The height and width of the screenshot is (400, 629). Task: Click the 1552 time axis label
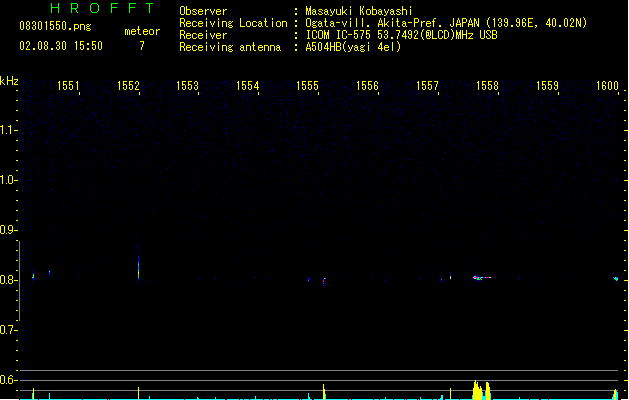(x=128, y=86)
